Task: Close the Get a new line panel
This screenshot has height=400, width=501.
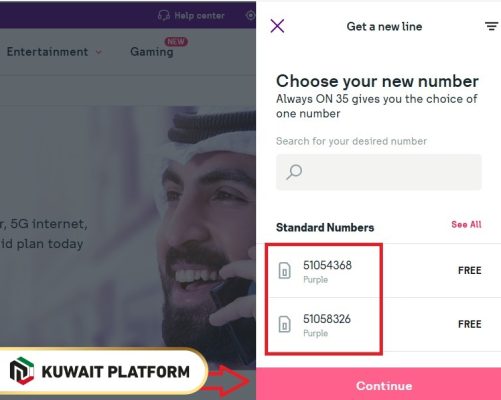Action: (277, 26)
